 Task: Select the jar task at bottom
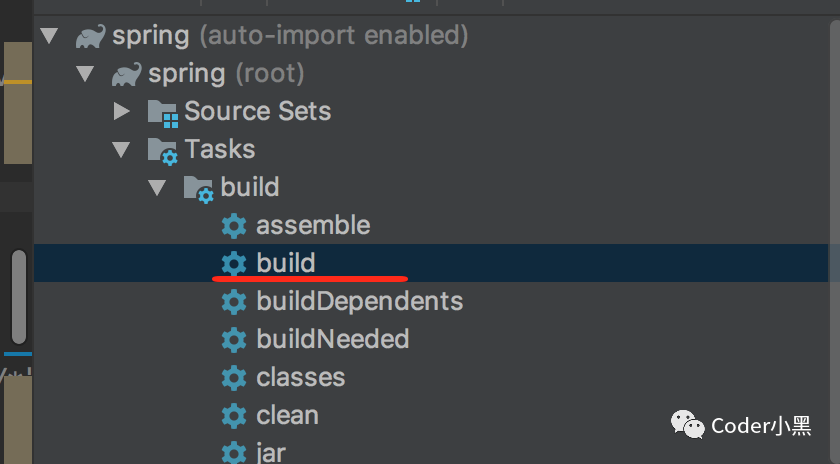(270, 452)
